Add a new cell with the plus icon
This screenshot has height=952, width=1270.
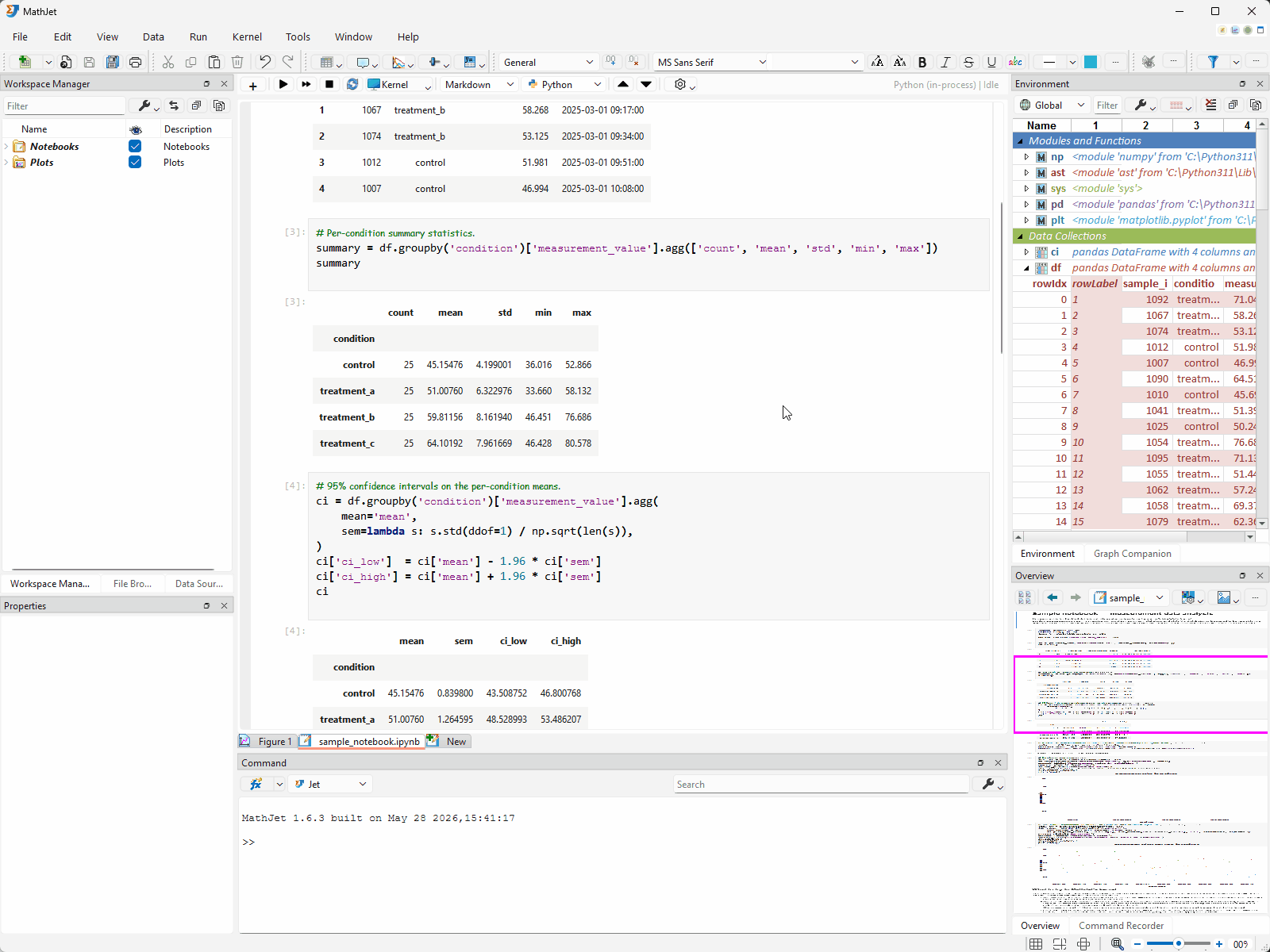pyautogui.click(x=253, y=85)
